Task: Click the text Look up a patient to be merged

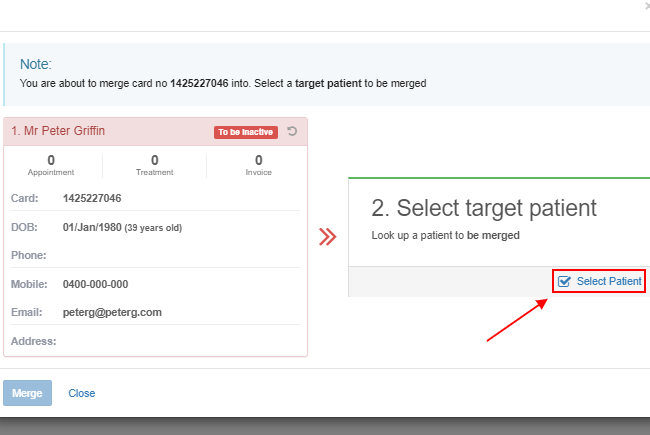Action: pyautogui.click(x=445, y=235)
